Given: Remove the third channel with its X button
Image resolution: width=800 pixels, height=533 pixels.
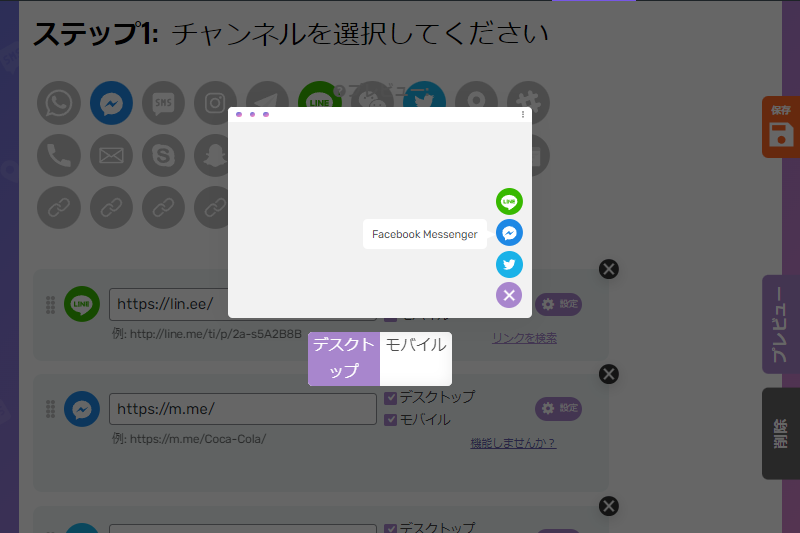Looking at the screenshot, I should pos(609,506).
